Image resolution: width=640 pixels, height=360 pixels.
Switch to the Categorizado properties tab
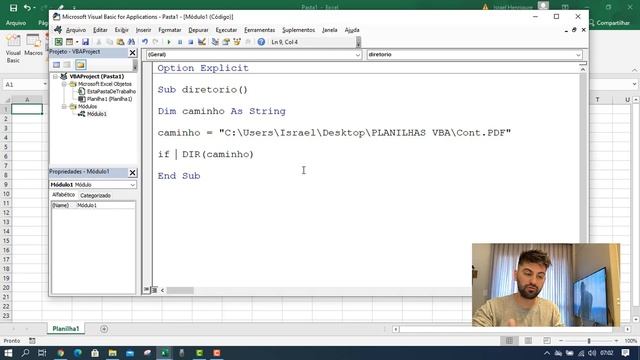pyautogui.click(x=96, y=196)
